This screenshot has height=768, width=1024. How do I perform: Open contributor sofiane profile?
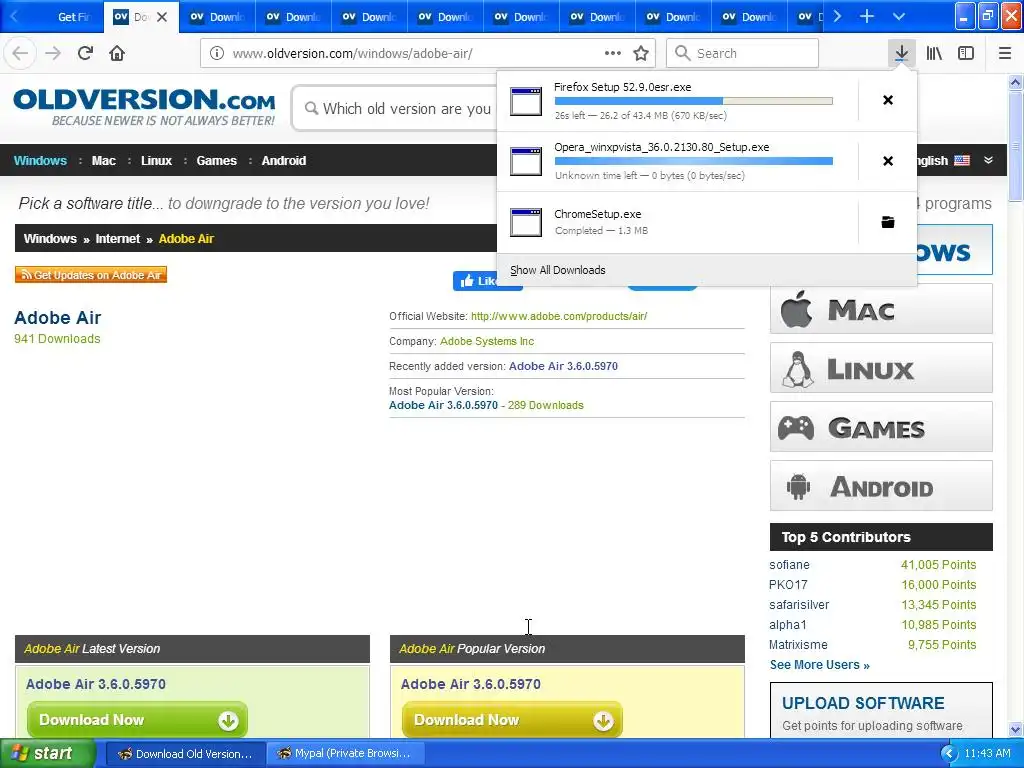(789, 565)
